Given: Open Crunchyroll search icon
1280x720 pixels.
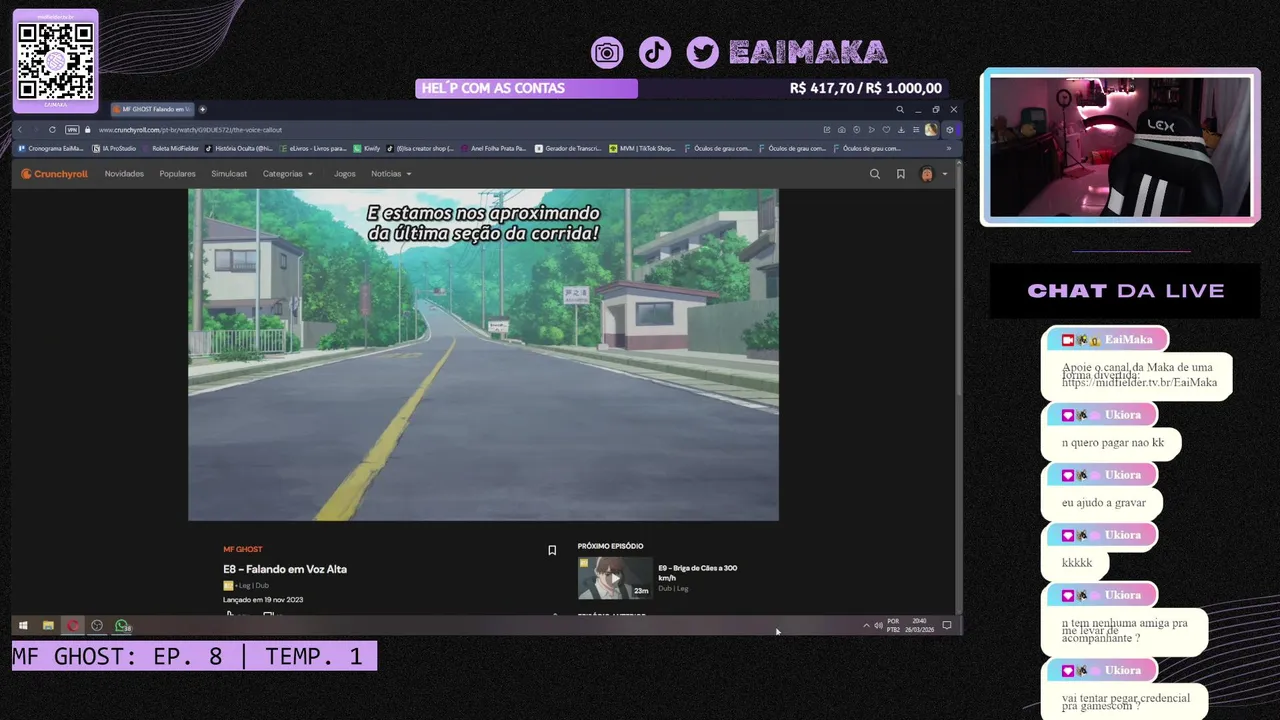Looking at the screenshot, I should pyautogui.click(x=875, y=174).
